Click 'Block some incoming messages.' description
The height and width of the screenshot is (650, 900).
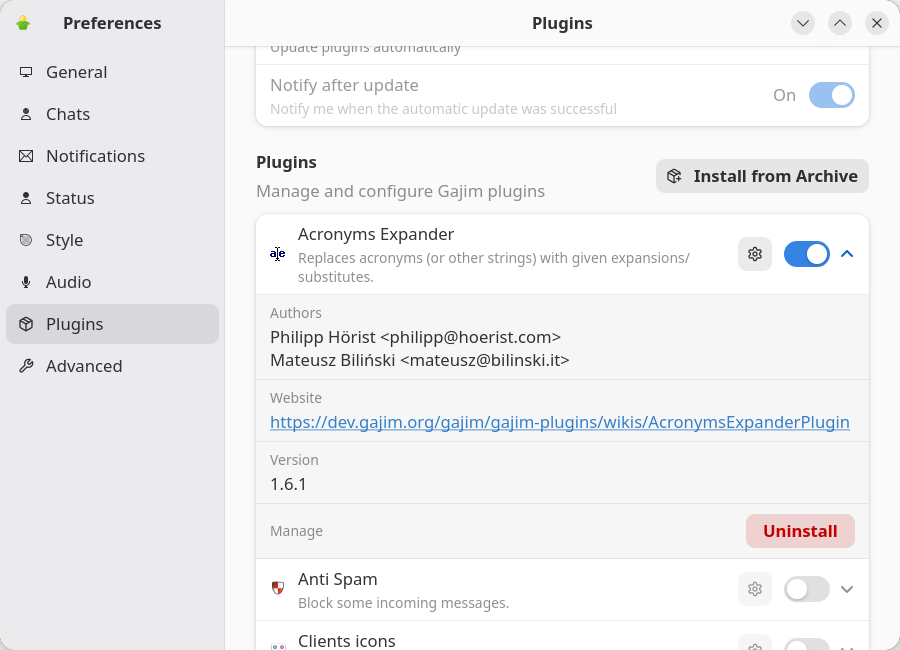tap(404, 603)
